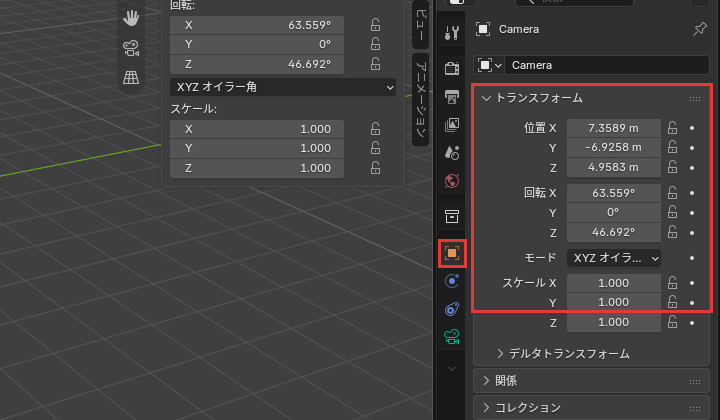Click sidebar rotation X field 63.559°
Image resolution: width=720 pixels, height=420 pixels.
coord(257,25)
